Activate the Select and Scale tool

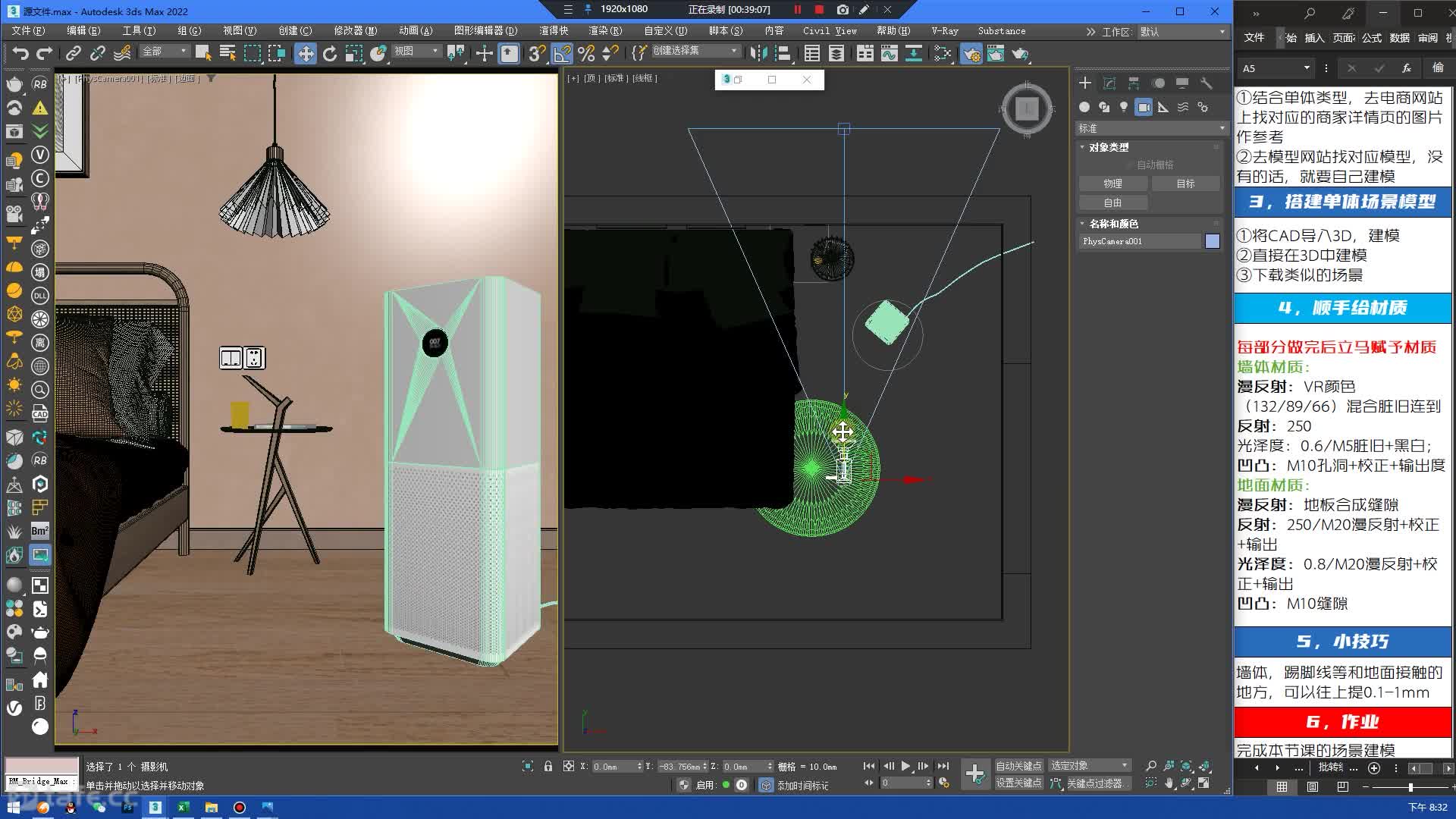click(x=354, y=53)
